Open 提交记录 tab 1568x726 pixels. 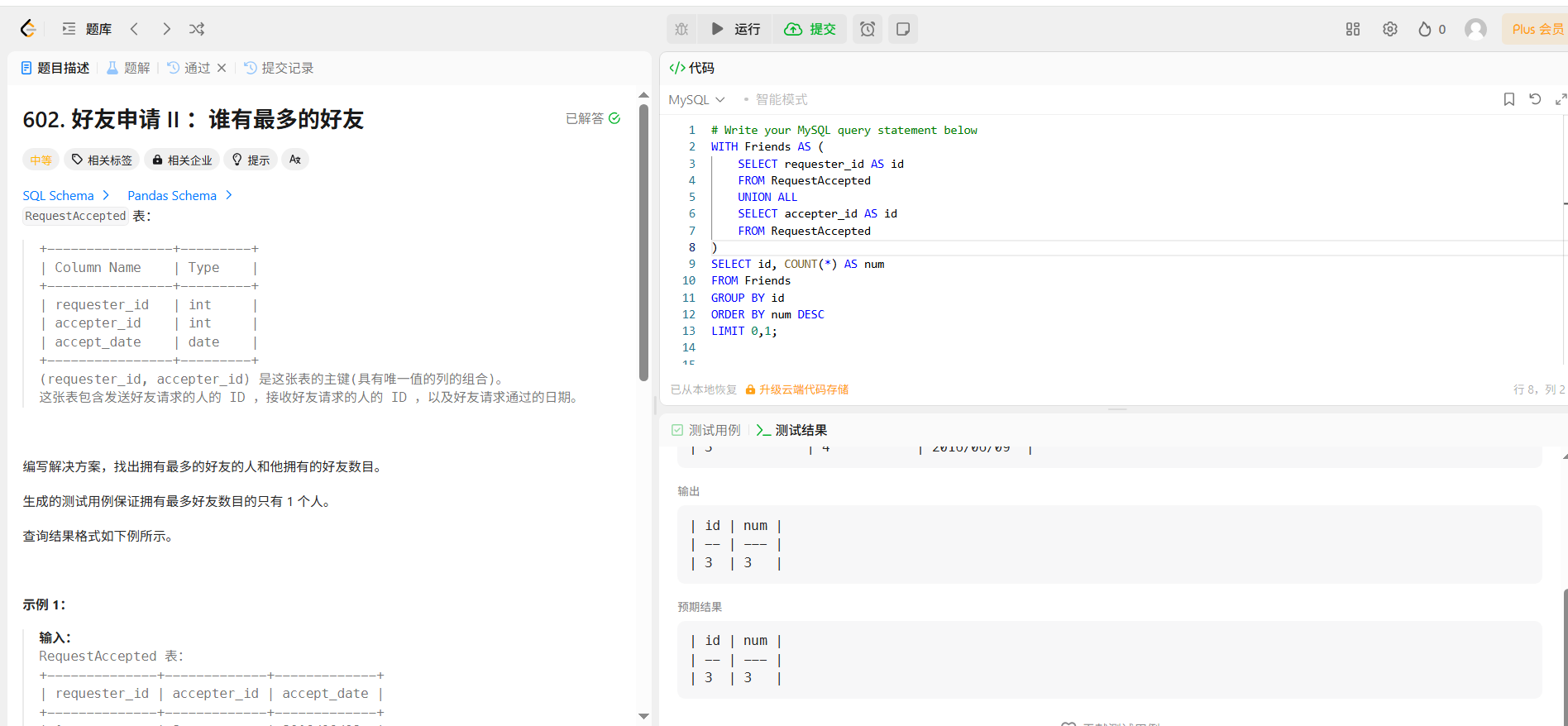point(279,68)
